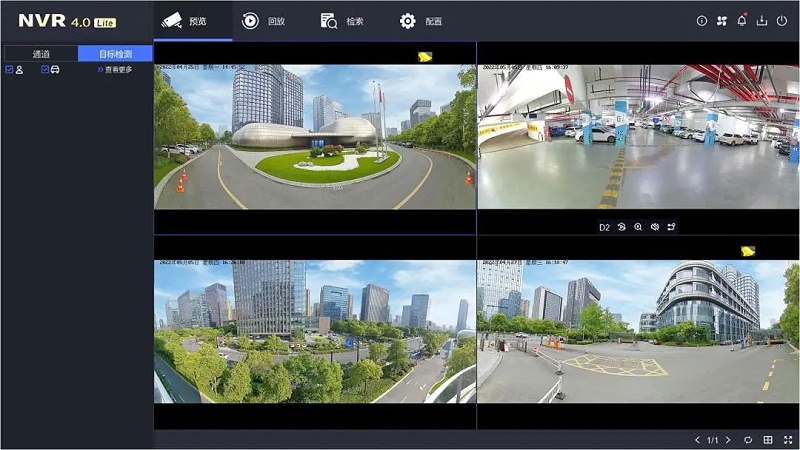Open the system information icon
The height and width of the screenshot is (450, 800).
coord(701,21)
